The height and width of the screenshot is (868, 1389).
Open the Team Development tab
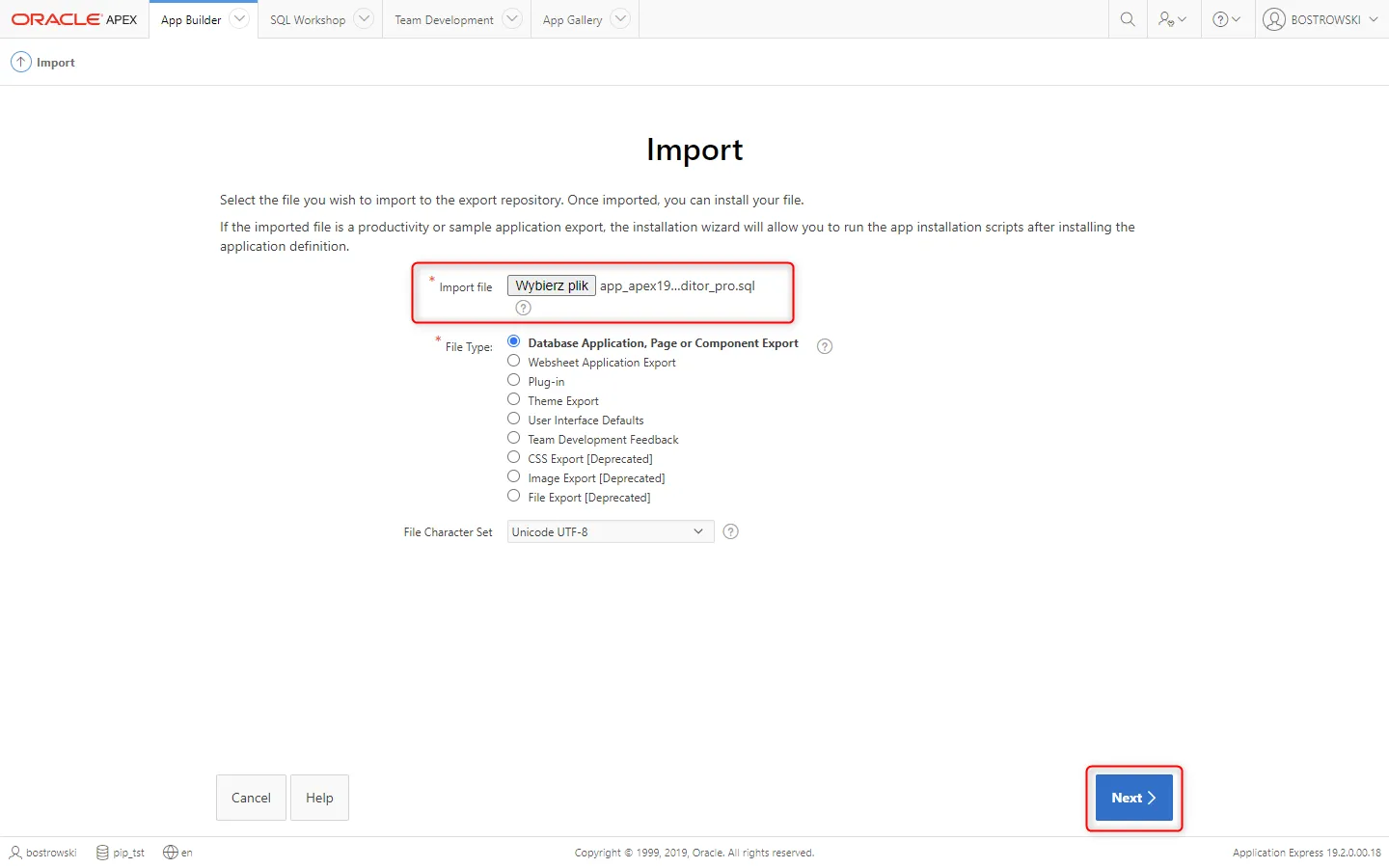pyautogui.click(x=444, y=20)
